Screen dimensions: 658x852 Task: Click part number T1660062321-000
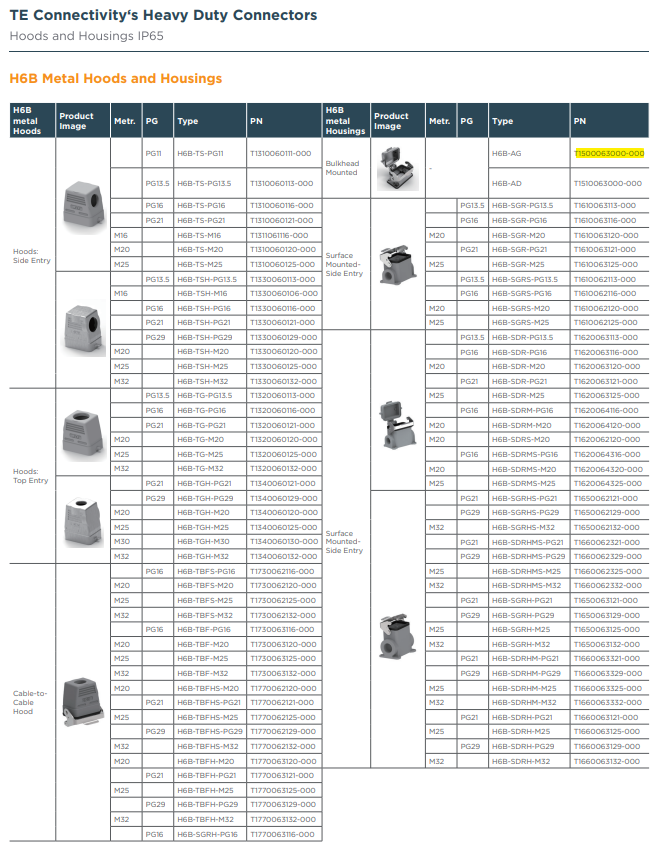pyautogui.click(x=606, y=542)
